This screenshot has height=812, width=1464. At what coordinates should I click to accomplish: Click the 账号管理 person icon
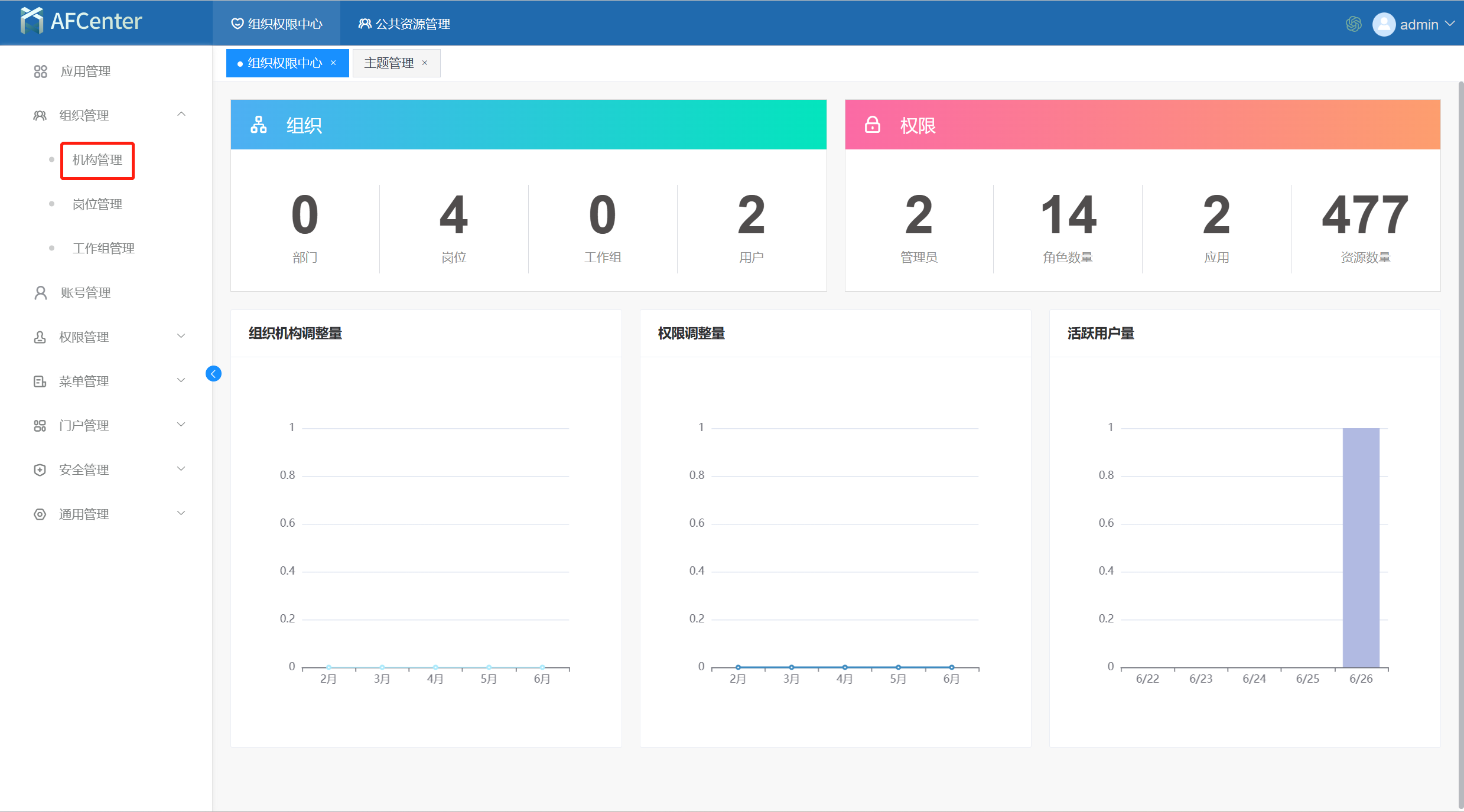click(40, 293)
